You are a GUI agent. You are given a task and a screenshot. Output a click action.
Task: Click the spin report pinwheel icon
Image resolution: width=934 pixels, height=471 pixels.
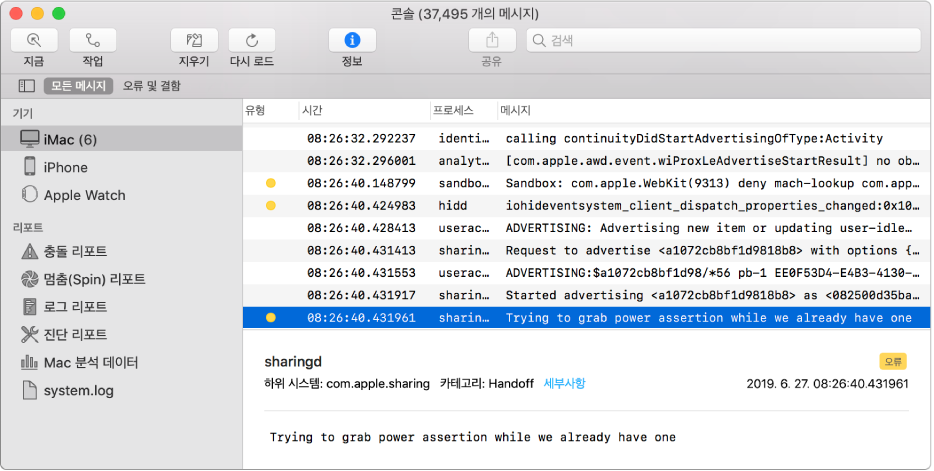[x=29, y=279]
